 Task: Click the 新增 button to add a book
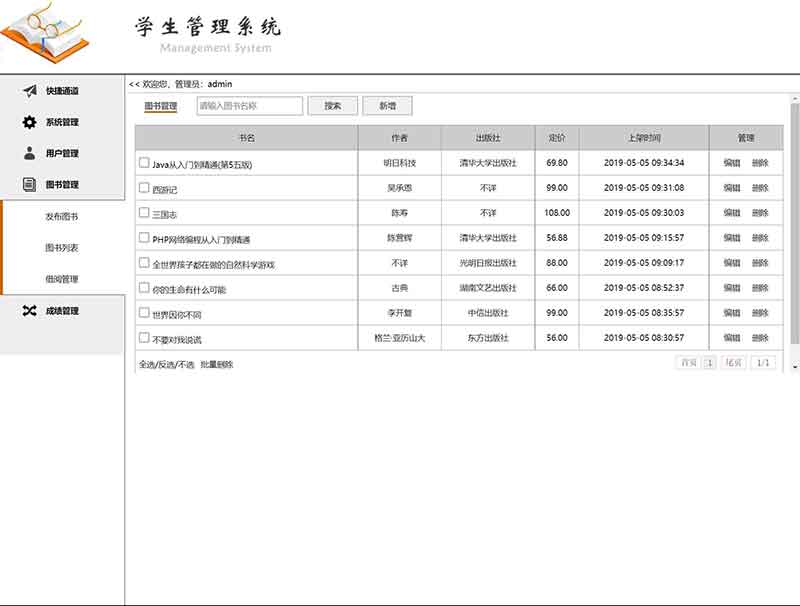pyautogui.click(x=387, y=106)
